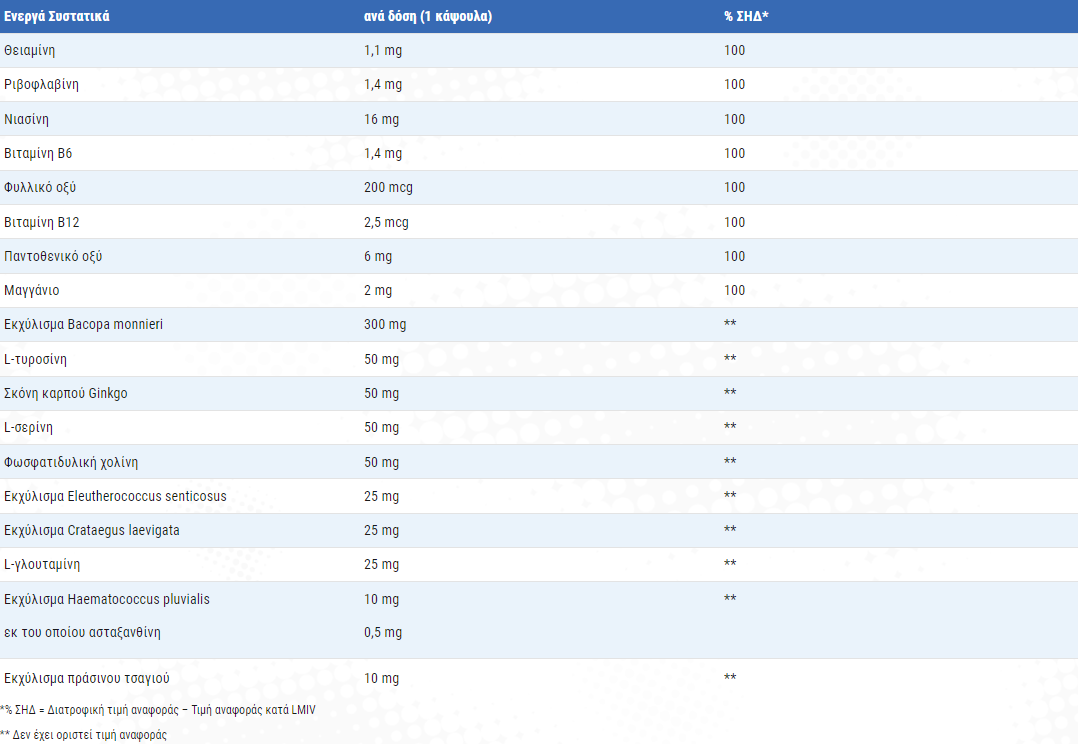Select the Ριβοφλαβίνη row label
Screen dimensions: 1078x744
coord(41,84)
